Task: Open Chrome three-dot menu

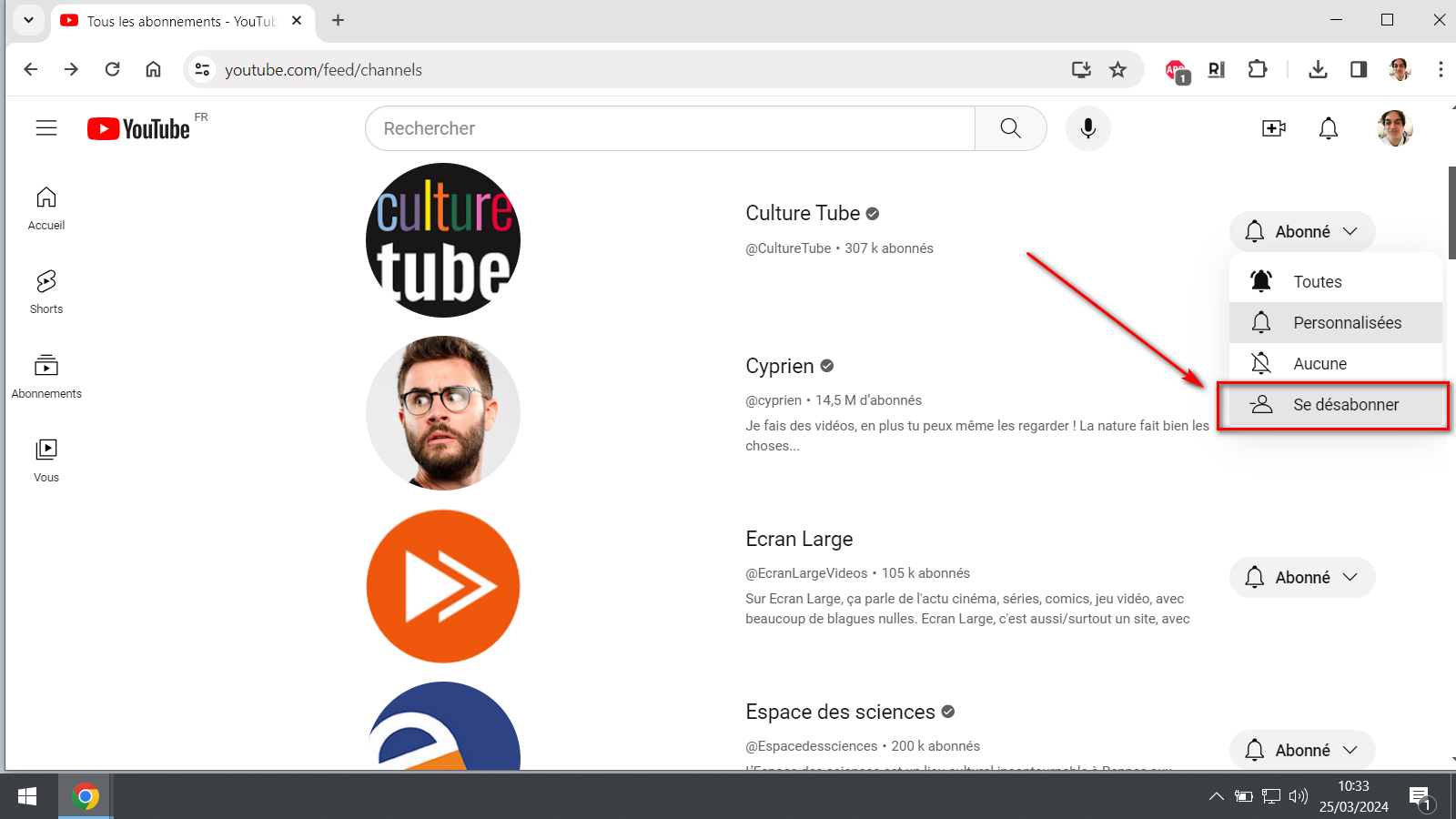Action: (x=1441, y=69)
